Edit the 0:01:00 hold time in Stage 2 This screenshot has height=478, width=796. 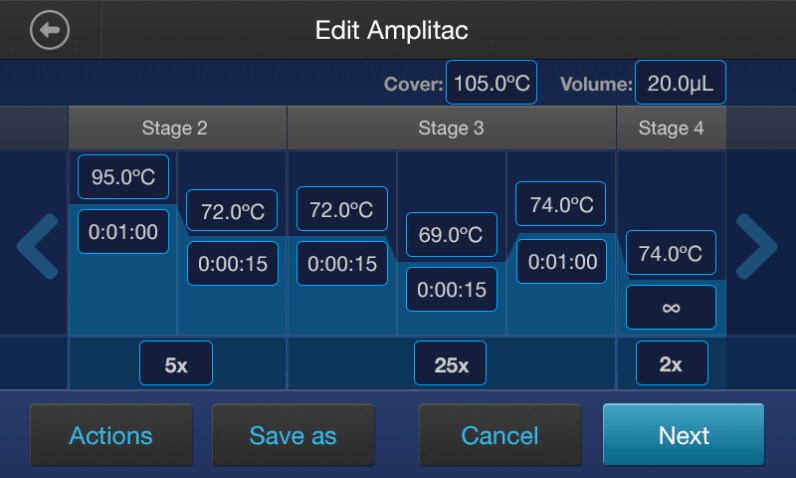tap(123, 232)
